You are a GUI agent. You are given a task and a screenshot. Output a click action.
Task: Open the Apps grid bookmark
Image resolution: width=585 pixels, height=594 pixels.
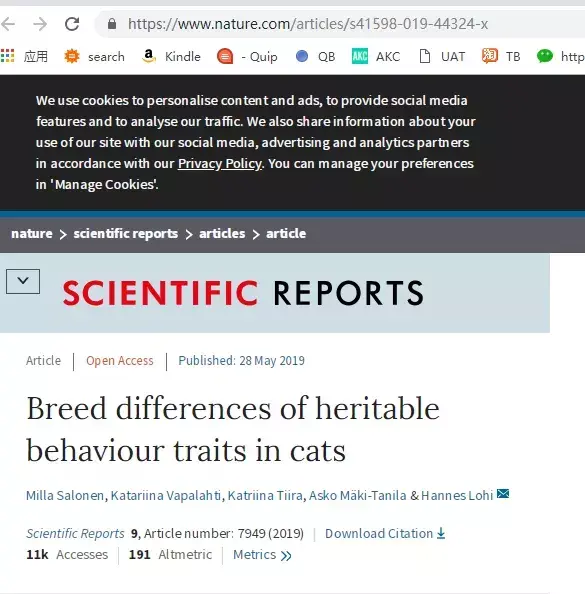24,56
